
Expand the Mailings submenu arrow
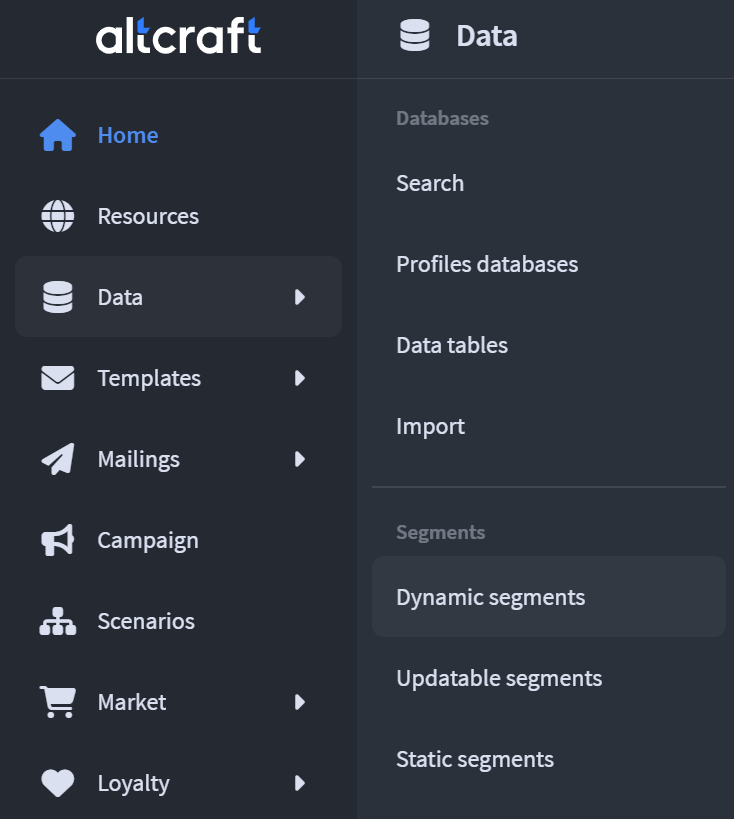pyautogui.click(x=299, y=459)
